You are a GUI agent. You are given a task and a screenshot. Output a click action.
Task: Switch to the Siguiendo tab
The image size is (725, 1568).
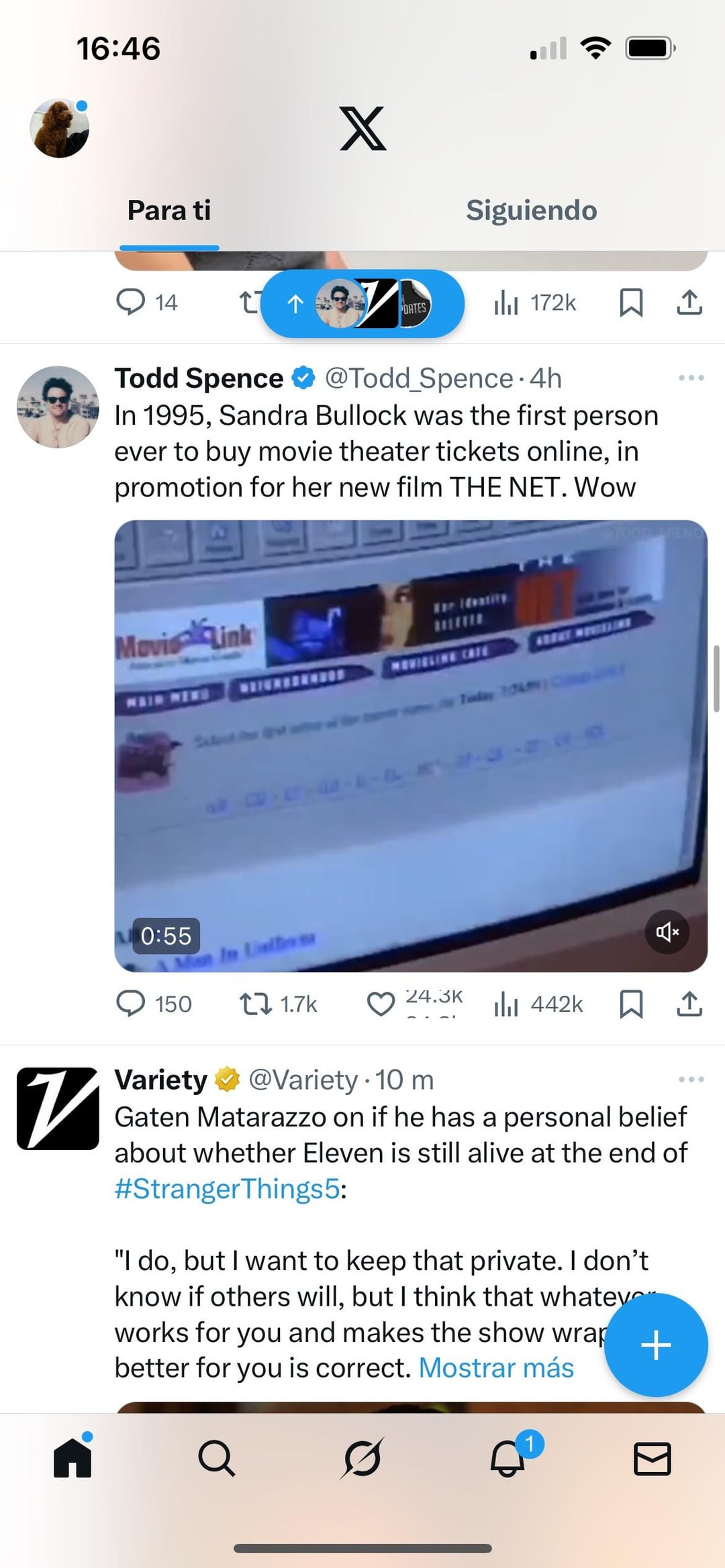click(x=531, y=210)
